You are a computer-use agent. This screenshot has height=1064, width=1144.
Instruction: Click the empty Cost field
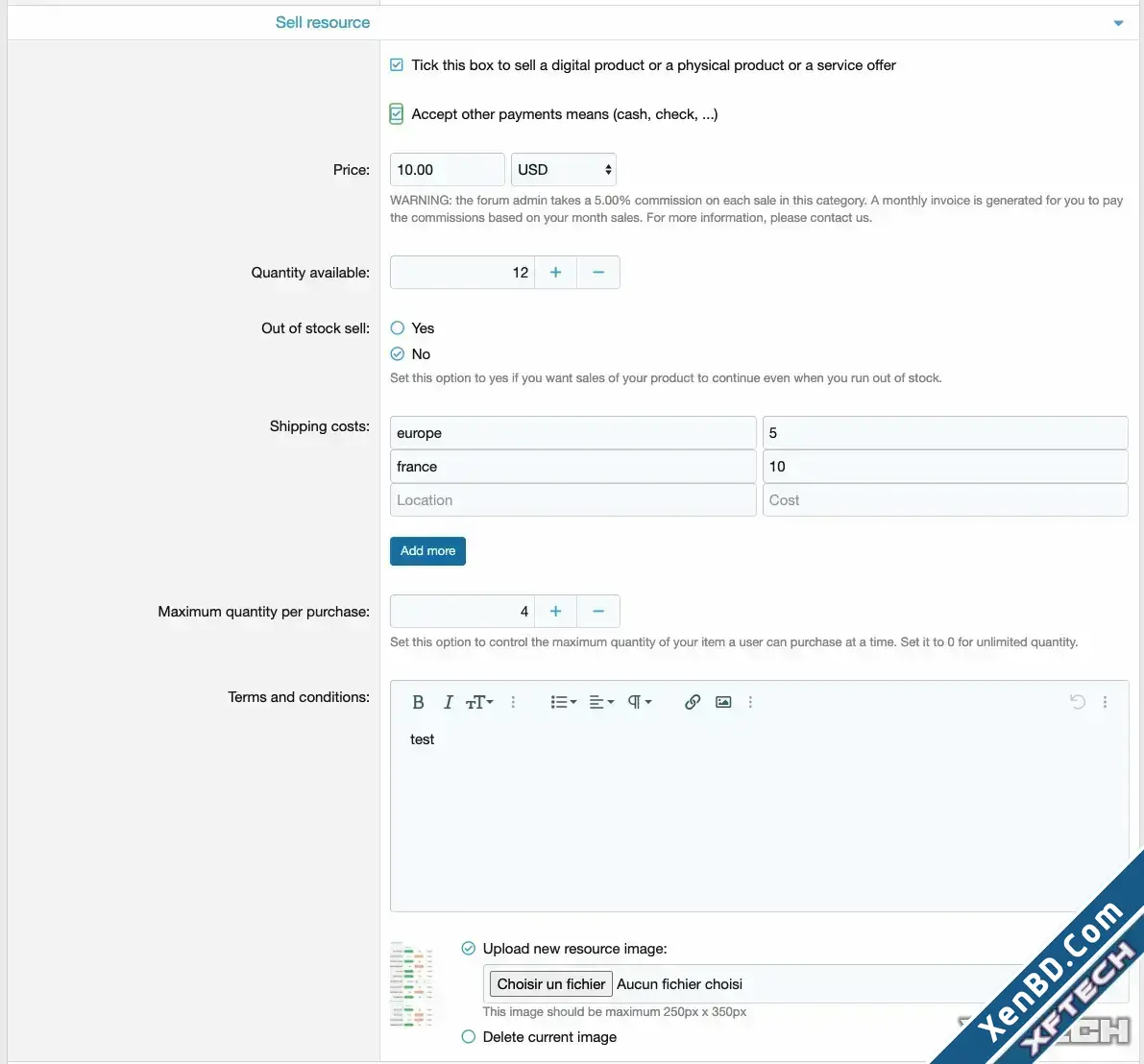pos(945,499)
